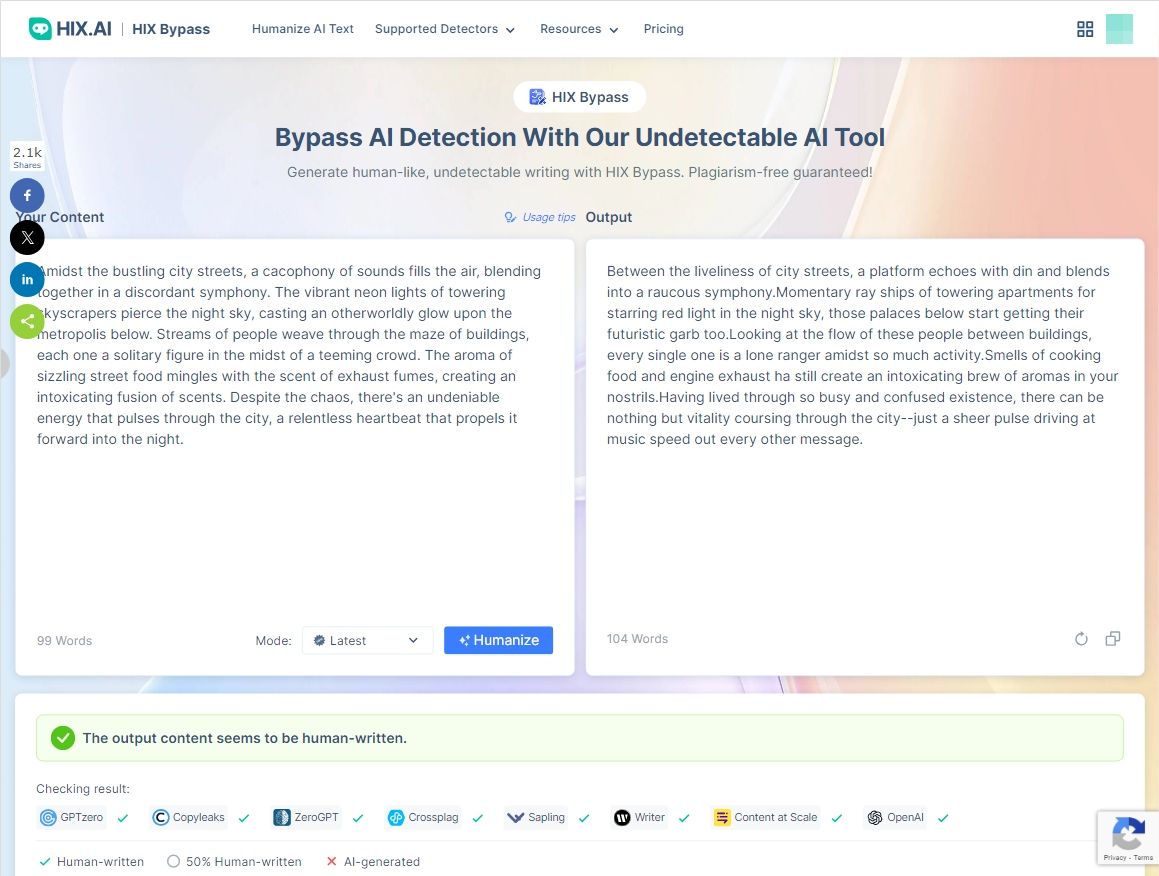Click the Sapling label
This screenshot has width=1159, height=876.
546,818
